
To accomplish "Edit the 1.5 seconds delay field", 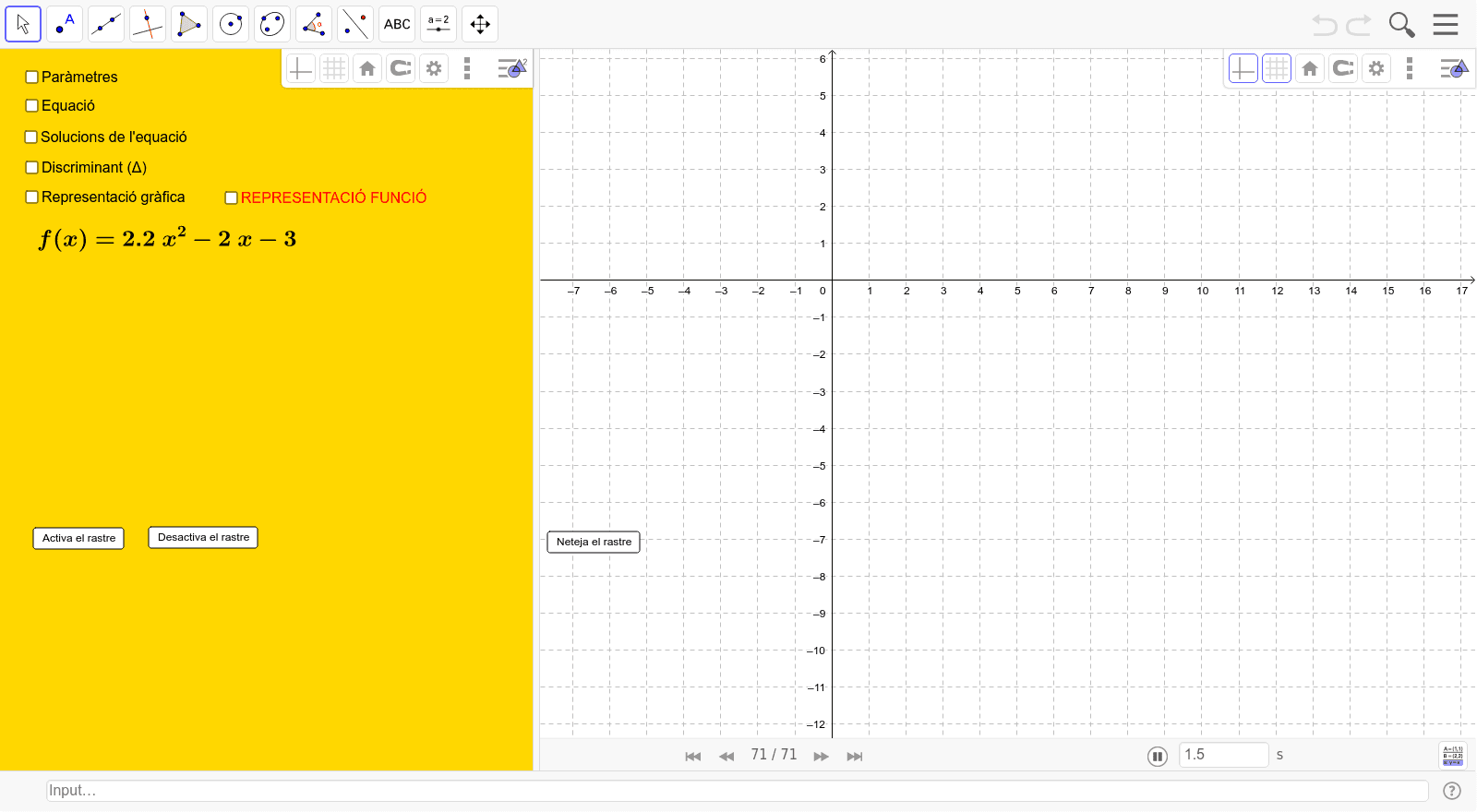I will (1224, 755).
